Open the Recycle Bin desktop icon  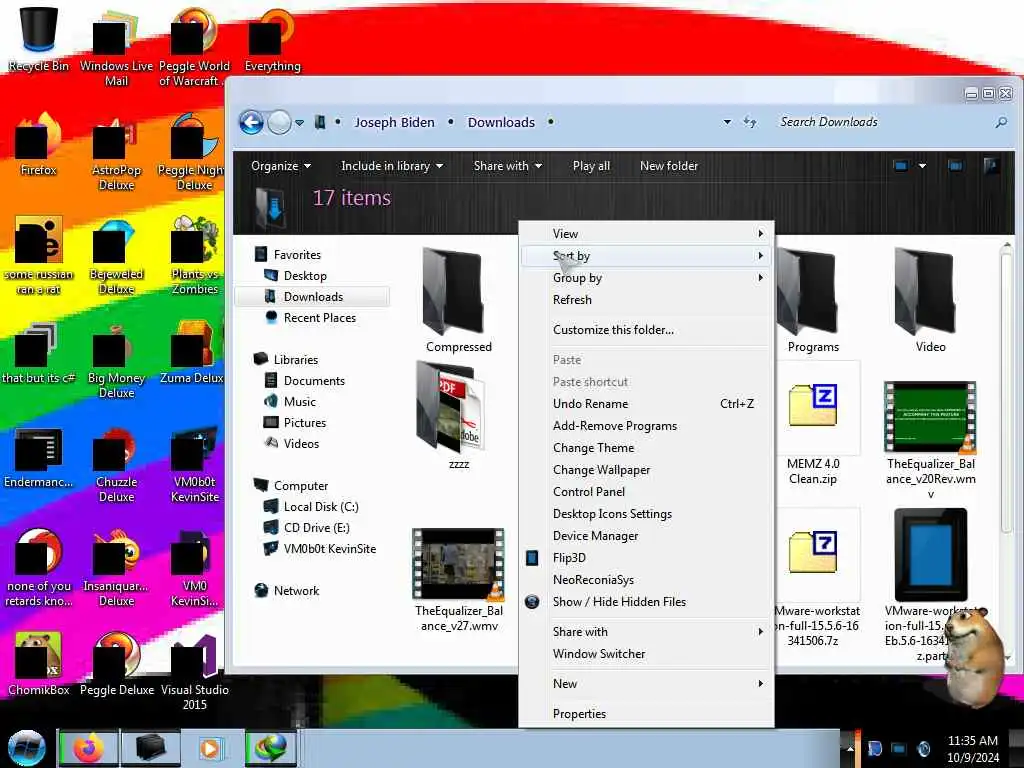point(39,39)
